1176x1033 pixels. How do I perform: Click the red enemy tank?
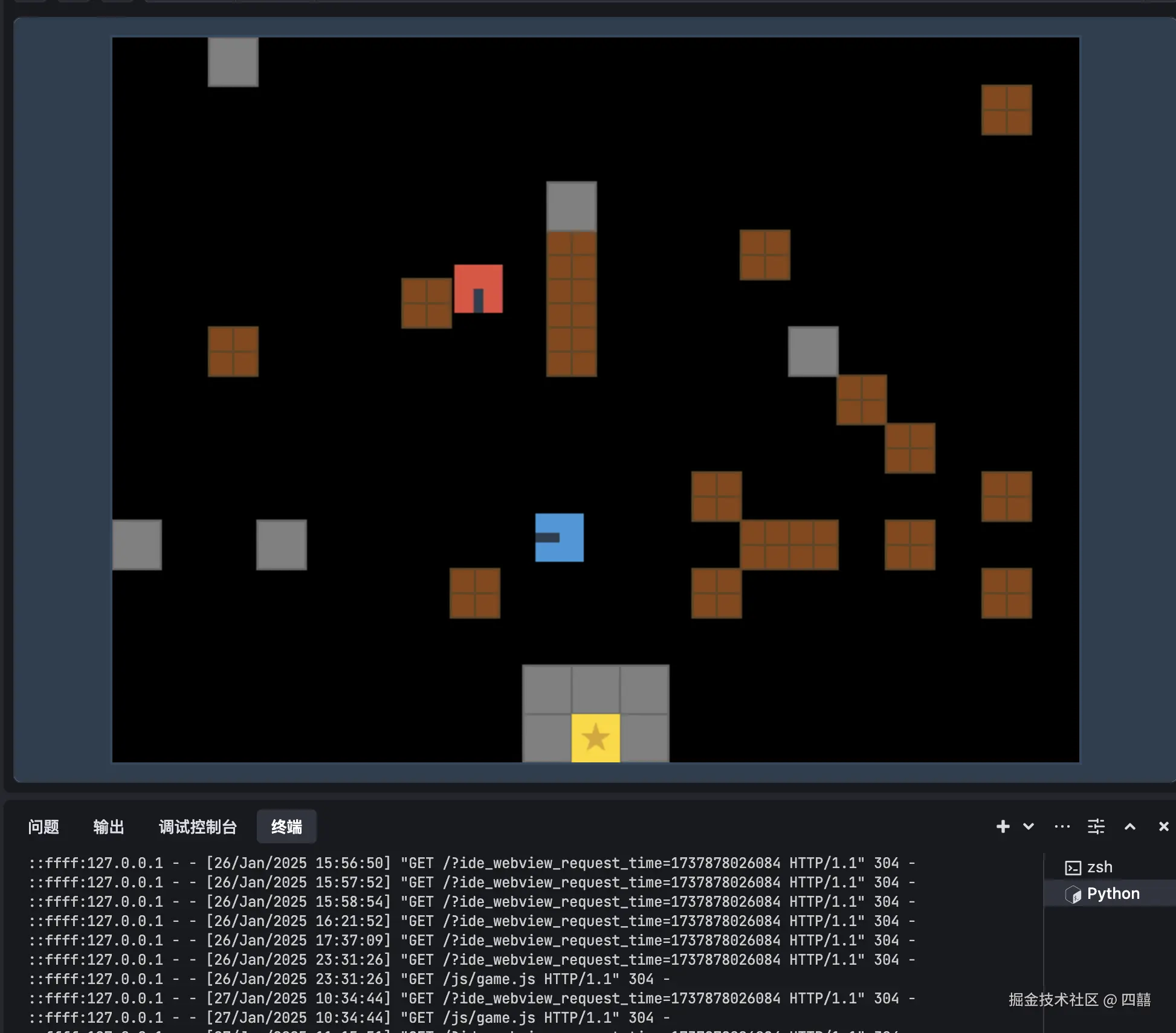[x=478, y=289]
